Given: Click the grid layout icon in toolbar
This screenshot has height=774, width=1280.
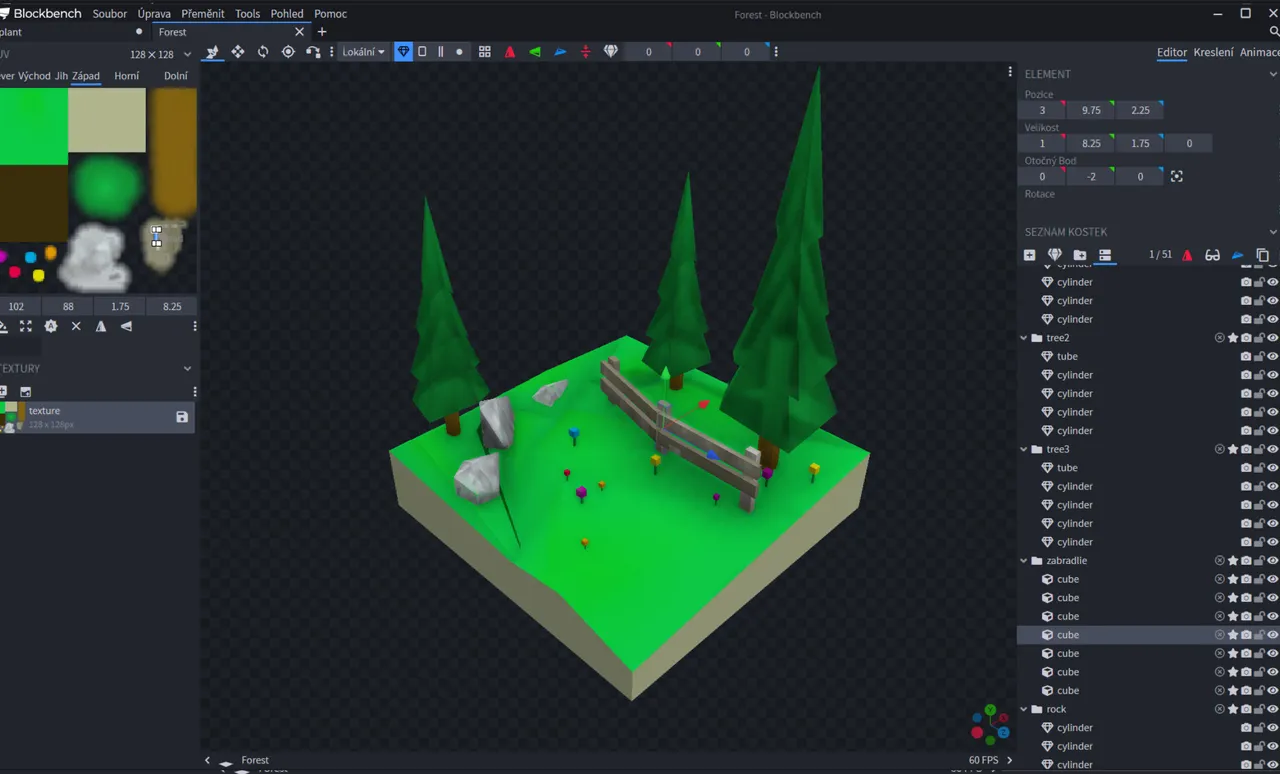Looking at the screenshot, I should click(485, 52).
